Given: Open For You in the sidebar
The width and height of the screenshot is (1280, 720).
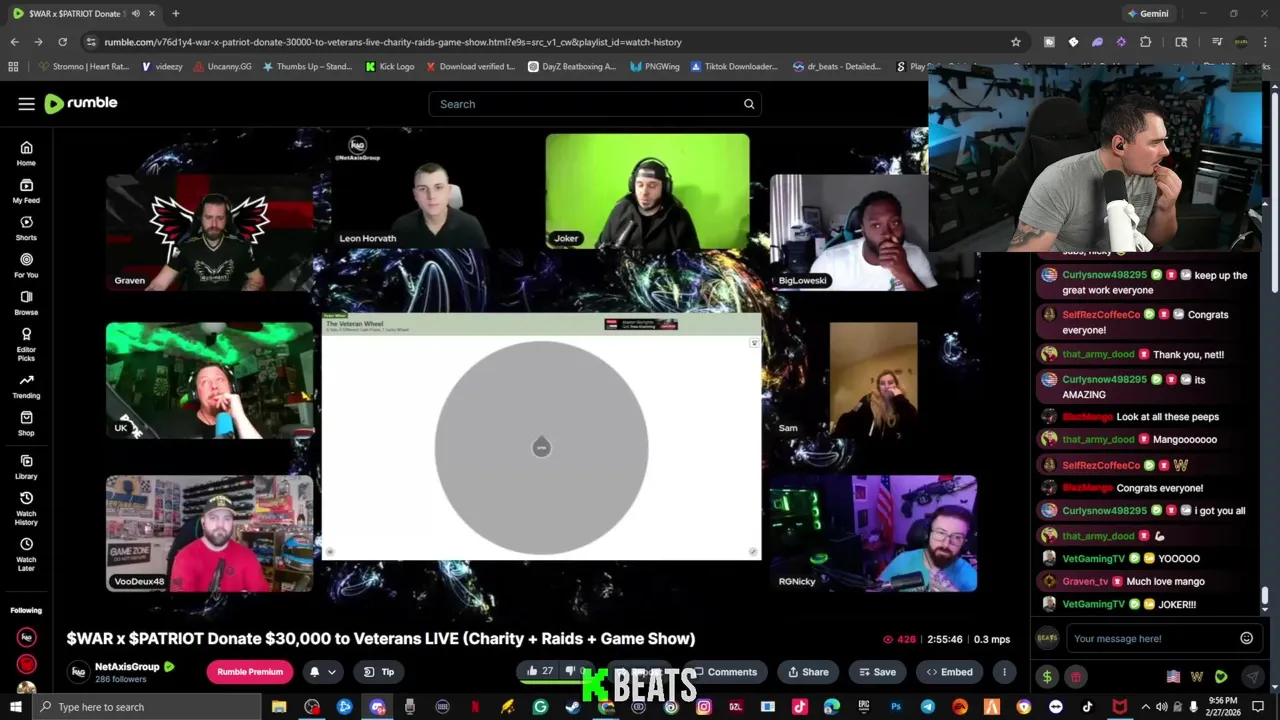Looking at the screenshot, I should pyautogui.click(x=26, y=265).
